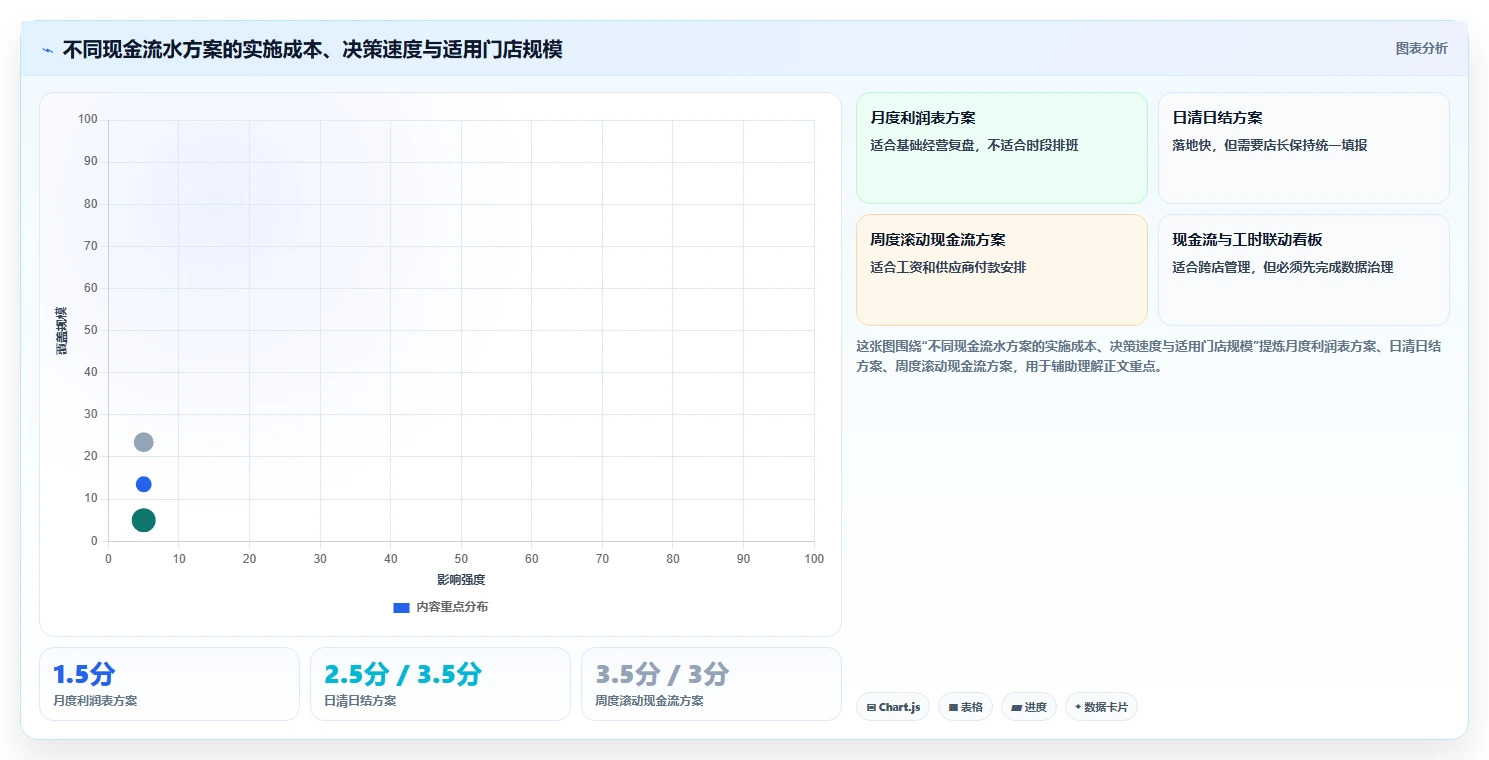The image size is (1489, 760).
Task: Click the 覆盖规模 y-axis title
Action: click(62, 330)
